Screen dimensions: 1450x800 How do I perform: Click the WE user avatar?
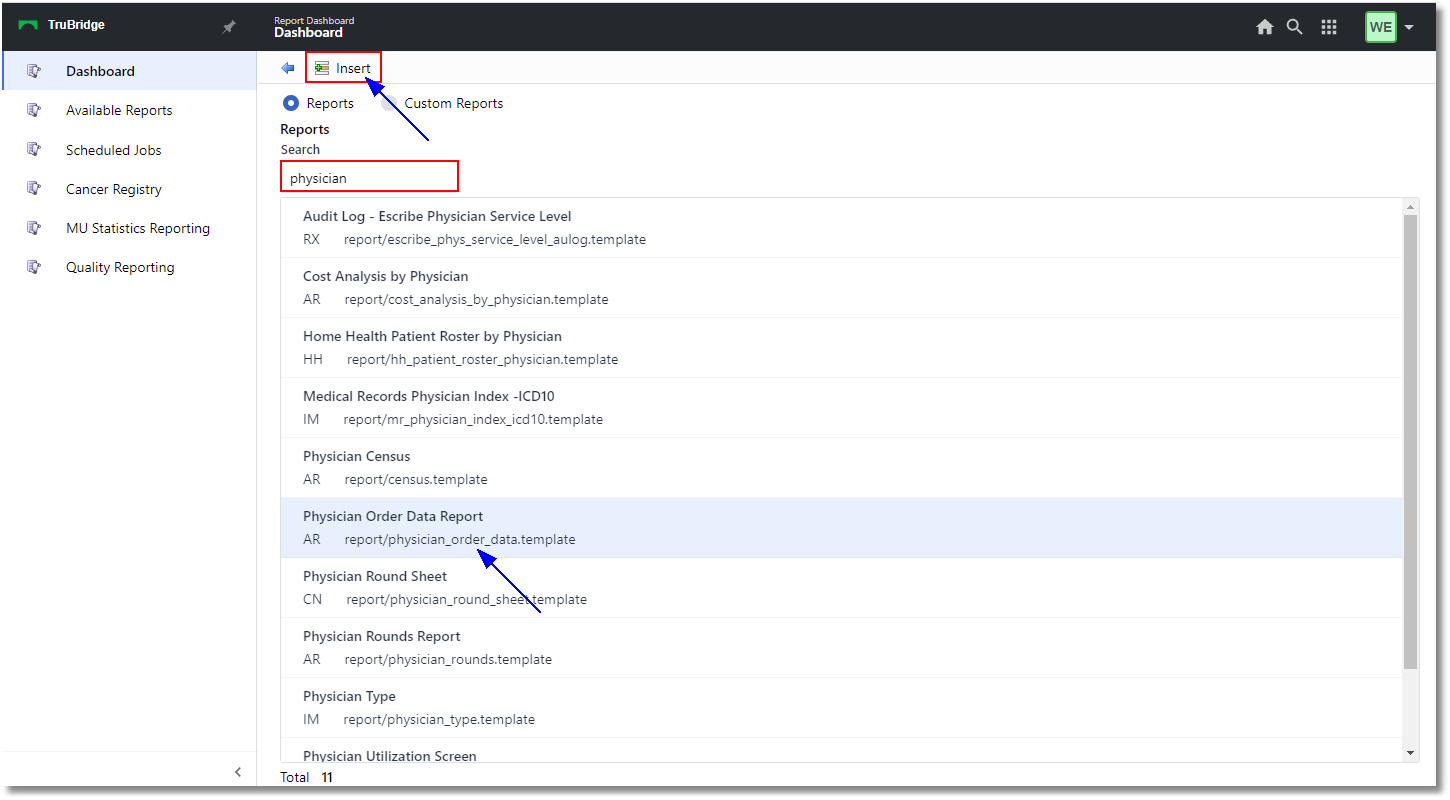click(x=1381, y=27)
